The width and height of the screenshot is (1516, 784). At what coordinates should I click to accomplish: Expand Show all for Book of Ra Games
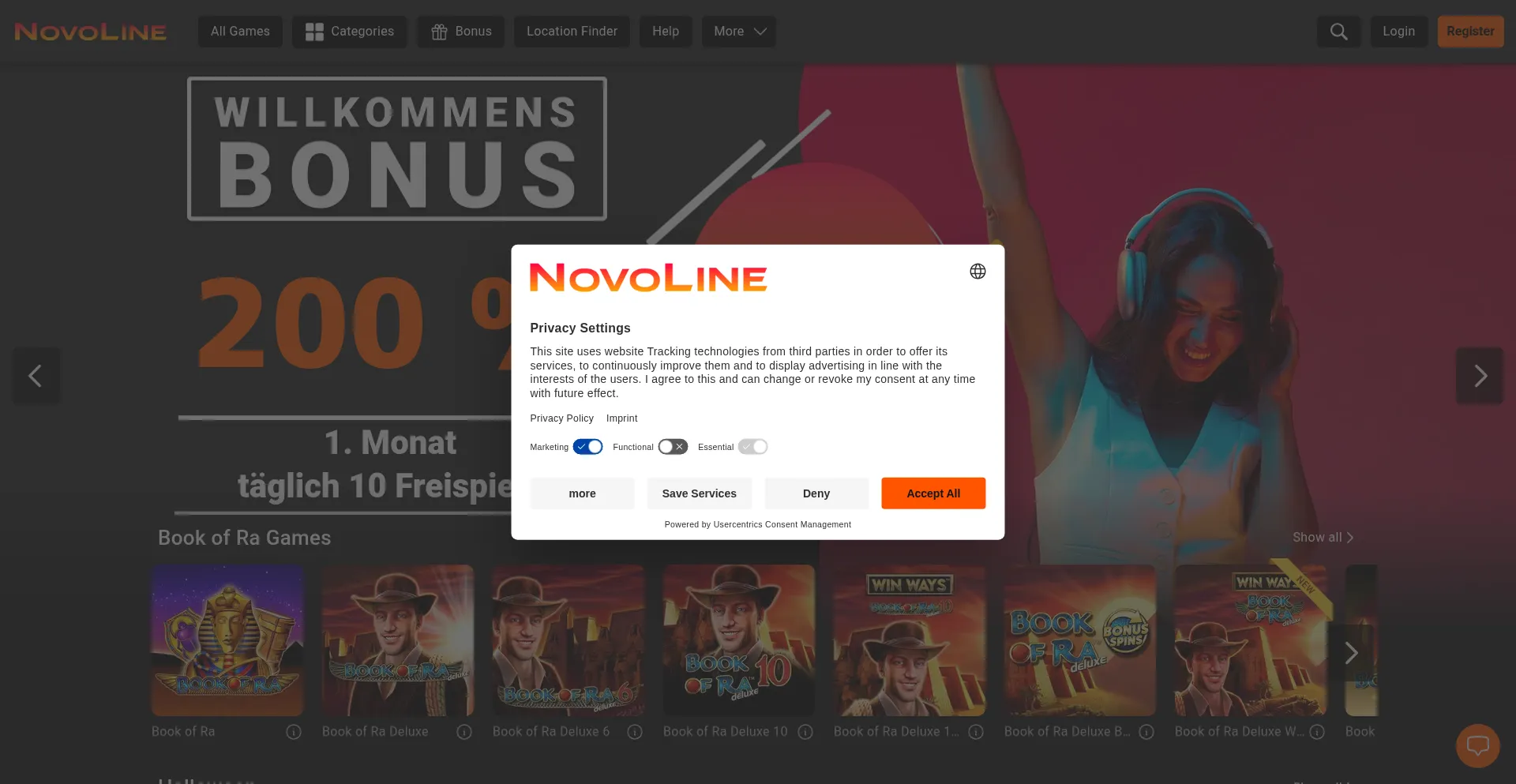click(1323, 538)
